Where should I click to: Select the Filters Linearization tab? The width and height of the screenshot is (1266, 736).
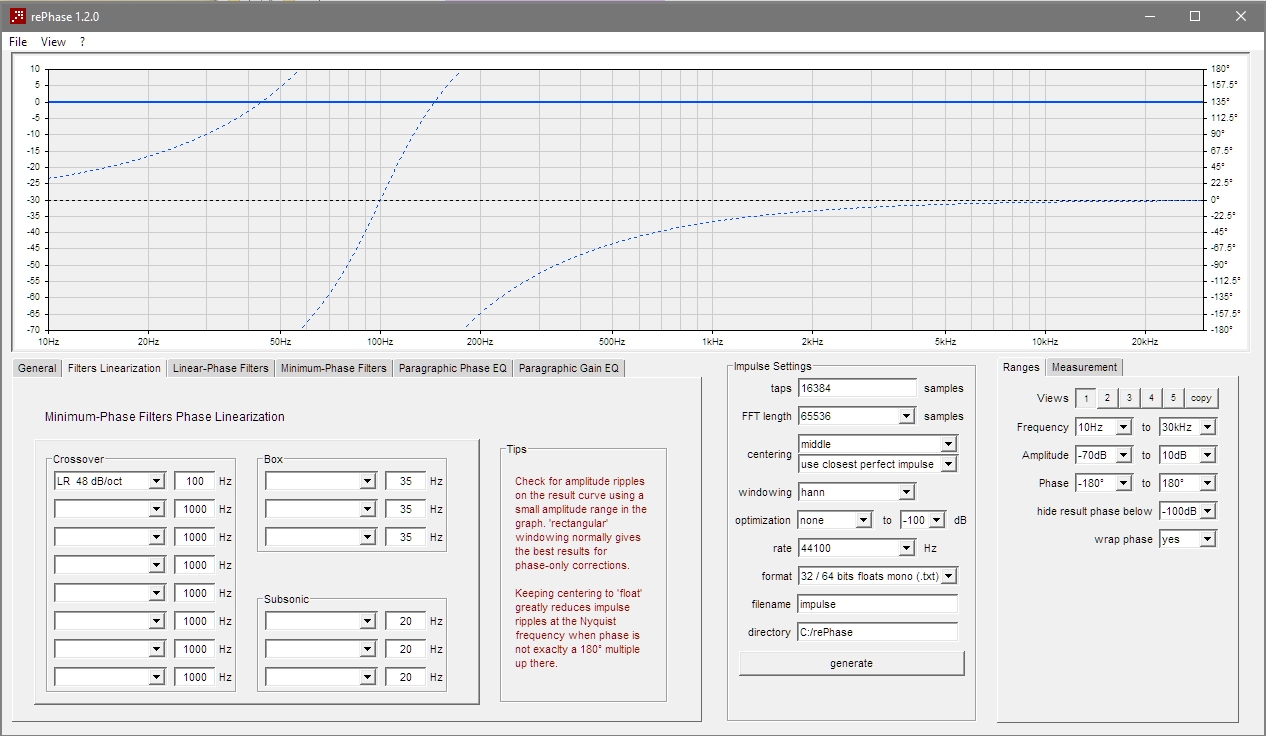coord(114,368)
